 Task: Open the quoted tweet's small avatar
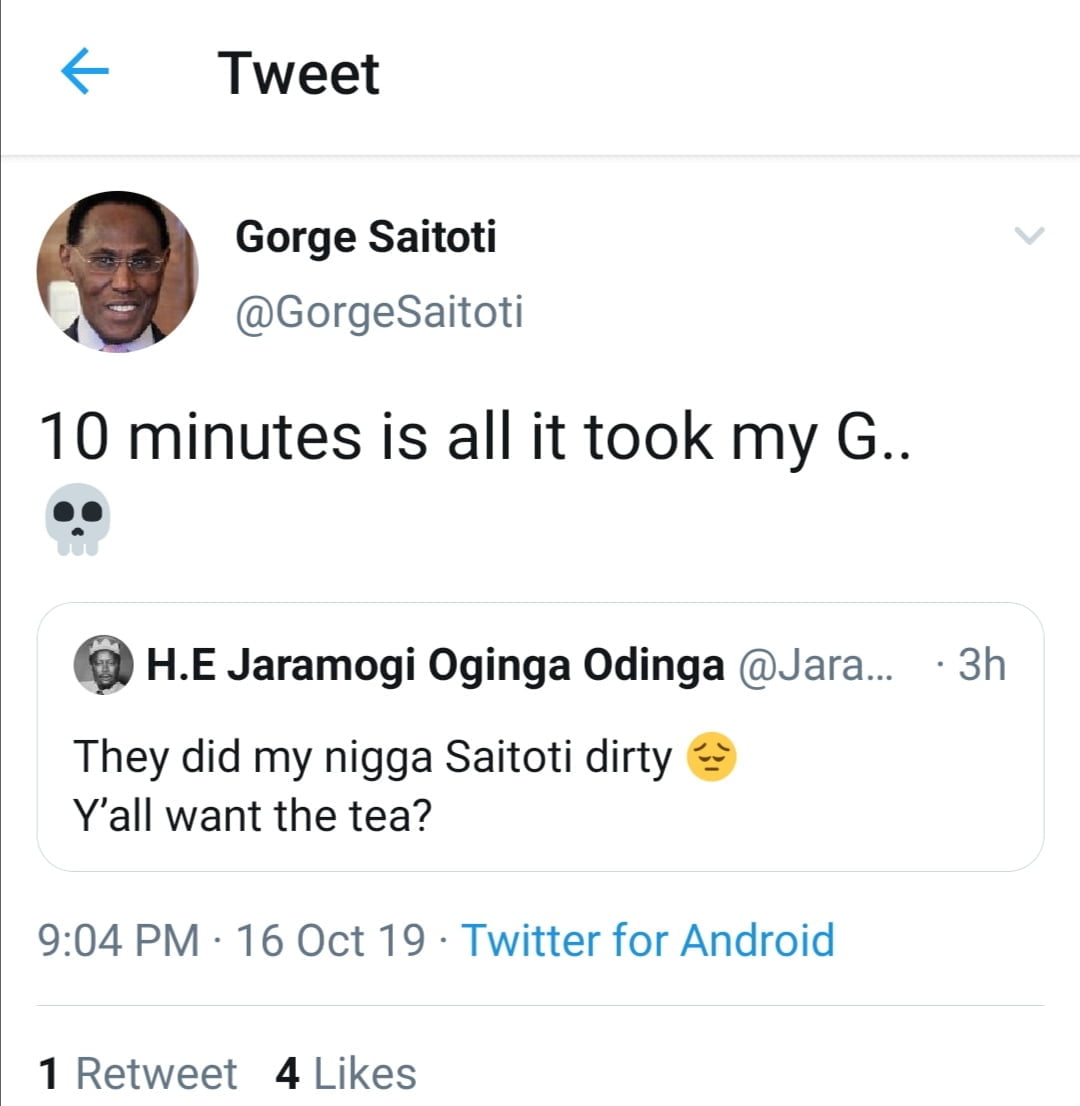tap(104, 665)
